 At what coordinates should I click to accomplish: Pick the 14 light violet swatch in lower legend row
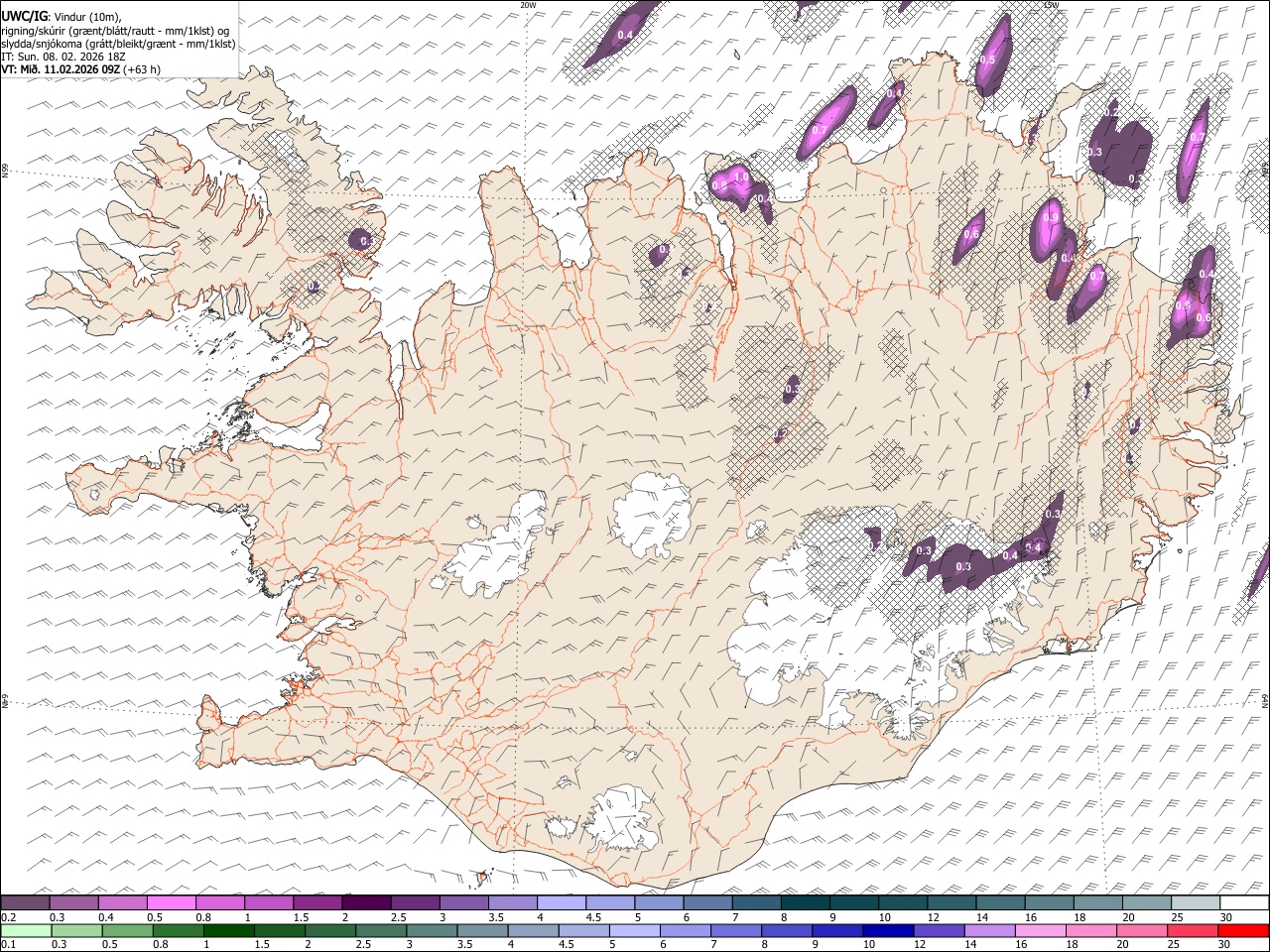(x=990, y=930)
